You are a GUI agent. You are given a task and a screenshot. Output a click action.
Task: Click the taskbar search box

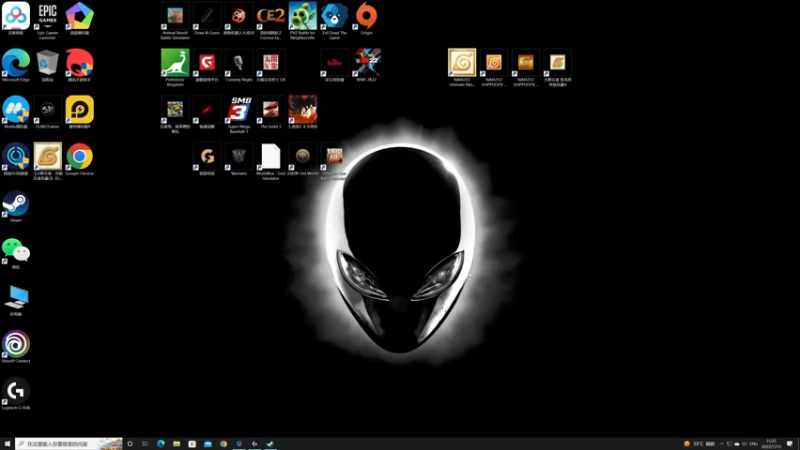(x=69, y=444)
